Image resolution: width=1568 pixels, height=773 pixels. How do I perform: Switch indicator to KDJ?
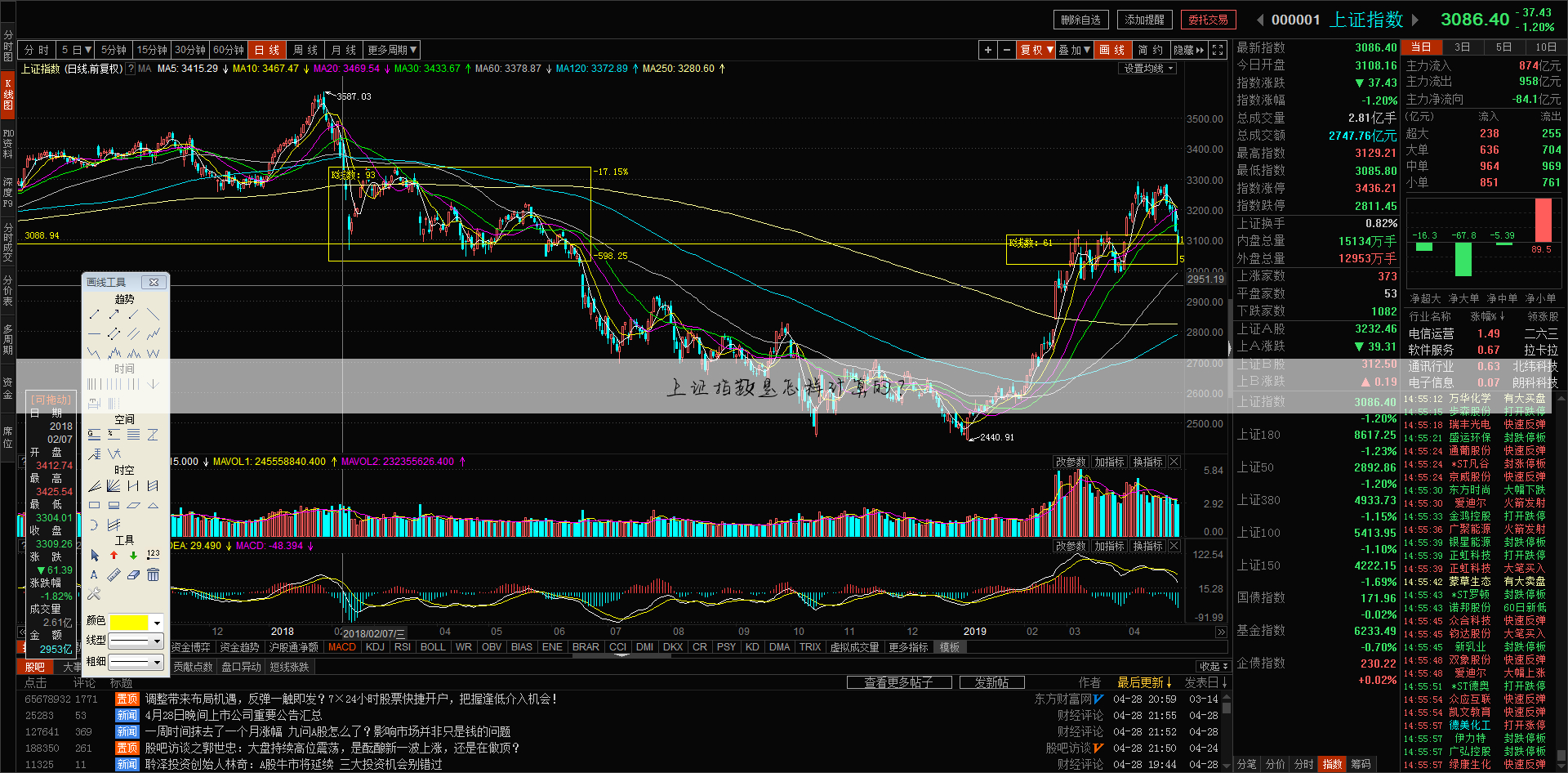coord(375,646)
